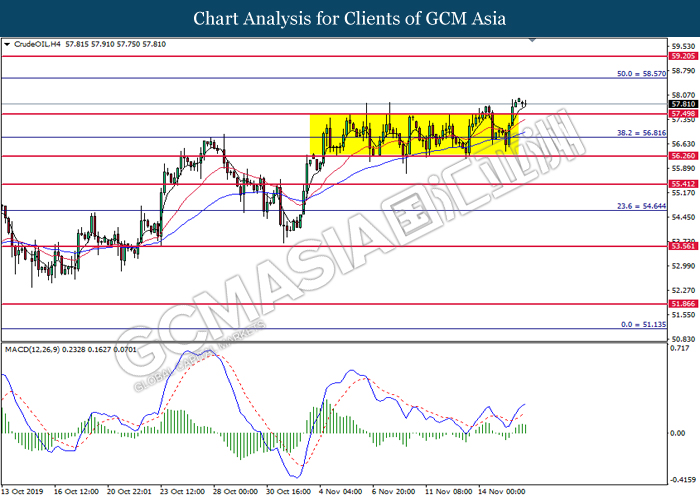This screenshot has height=500, width=700.
Task: Click the 23 Oct 12:00 time label
Action: point(183,492)
